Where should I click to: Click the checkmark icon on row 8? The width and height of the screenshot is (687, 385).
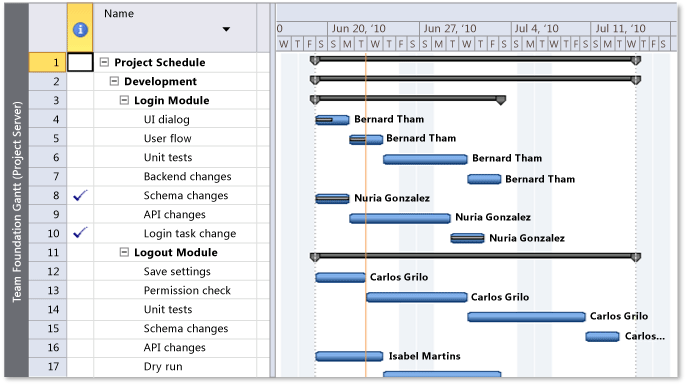pos(81,195)
